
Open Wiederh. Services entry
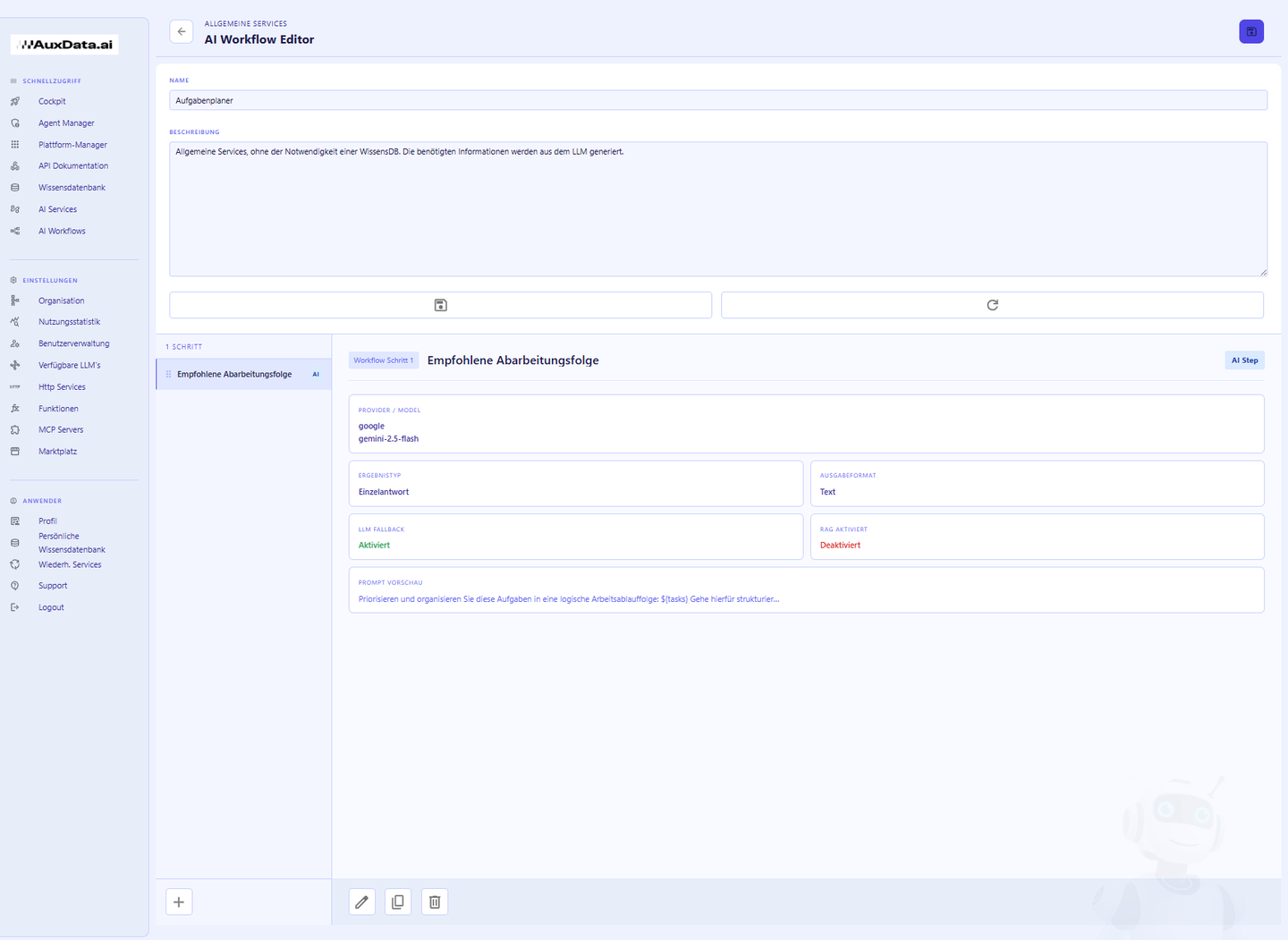point(70,564)
